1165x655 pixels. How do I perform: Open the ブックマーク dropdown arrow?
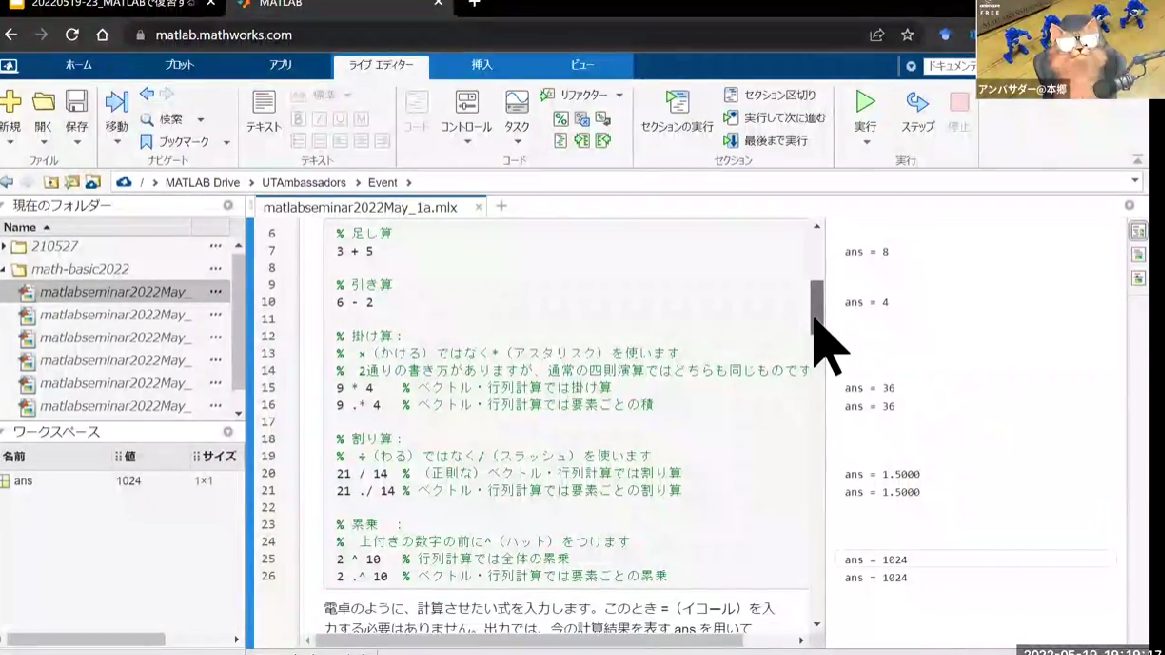click(x=227, y=142)
